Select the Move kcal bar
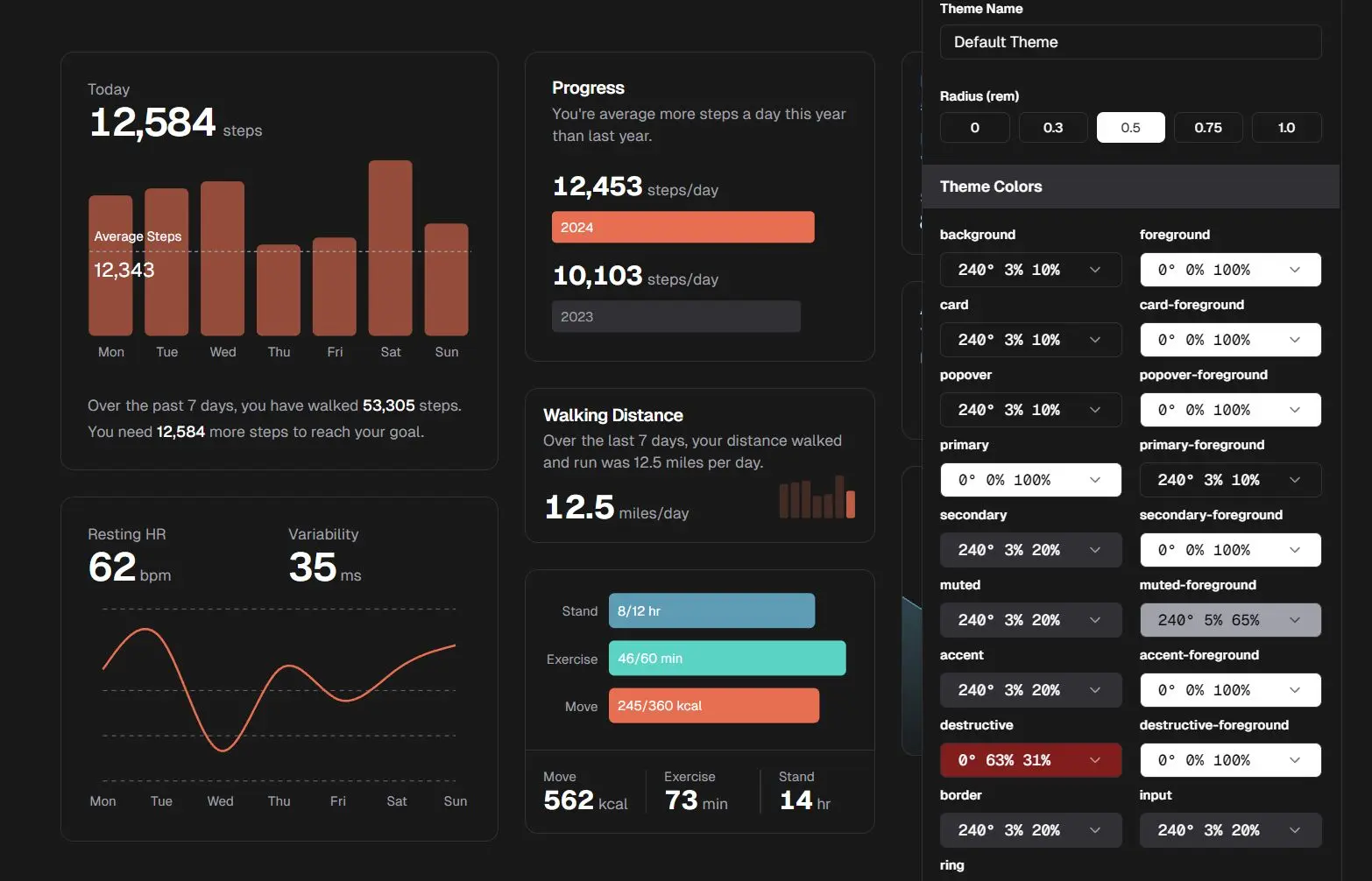 pos(714,705)
